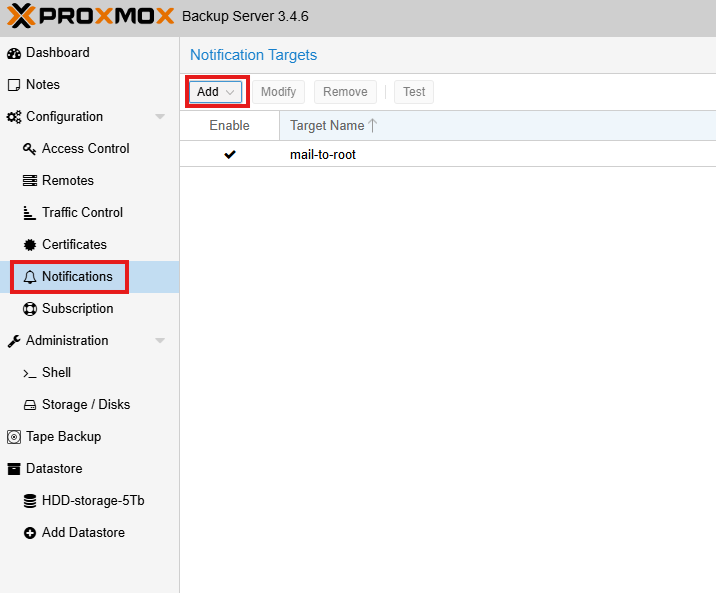Image resolution: width=716 pixels, height=593 pixels.
Task: Click the Access Control key icon
Action: [x=30, y=149]
